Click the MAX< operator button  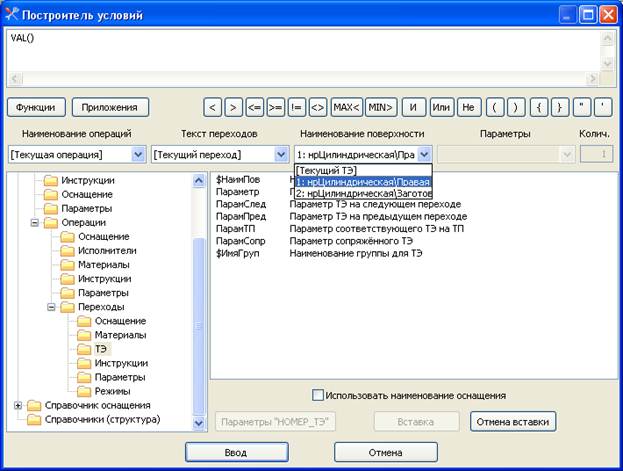[x=346, y=107]
